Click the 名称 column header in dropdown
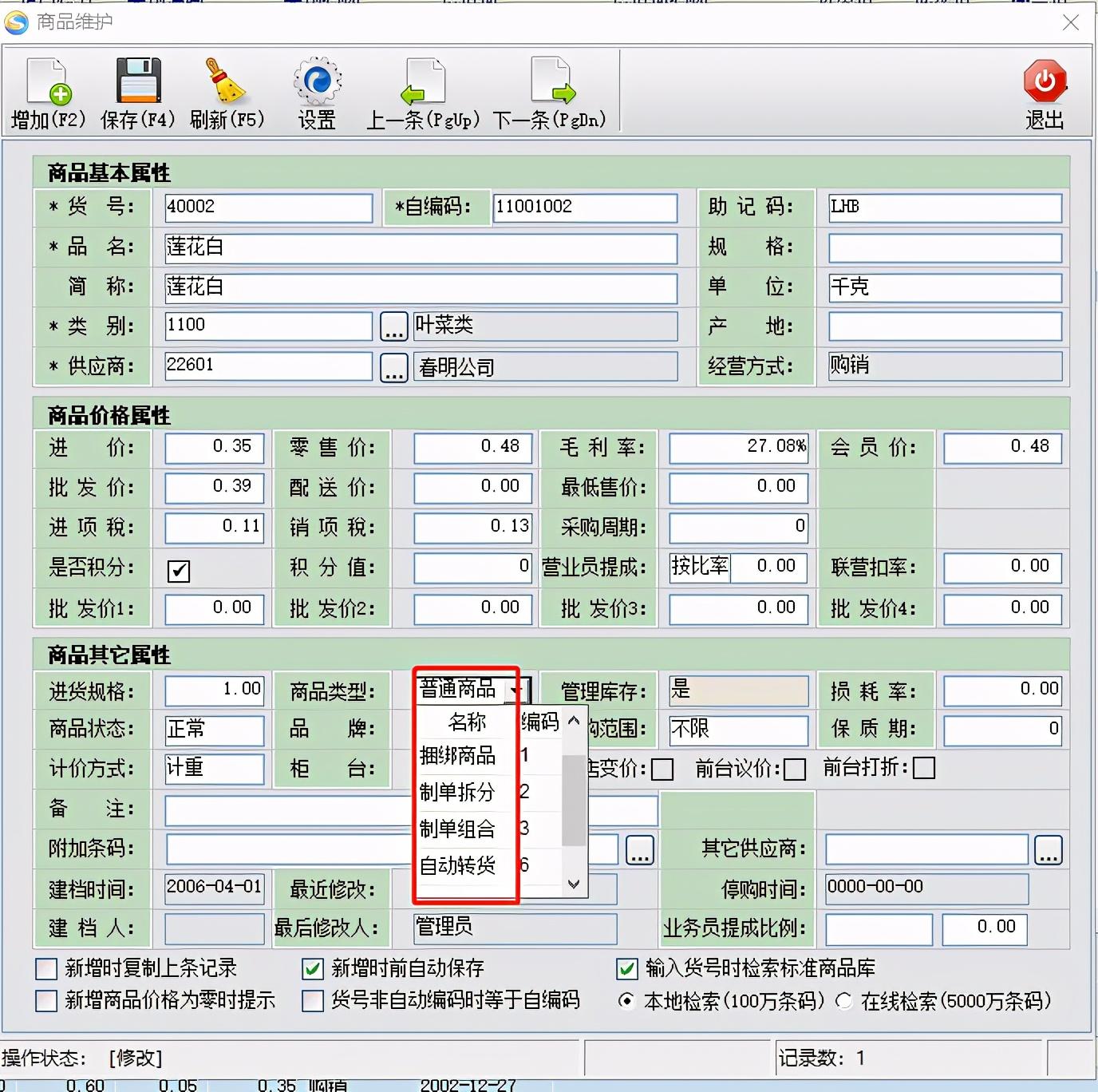 pos(468,722)
